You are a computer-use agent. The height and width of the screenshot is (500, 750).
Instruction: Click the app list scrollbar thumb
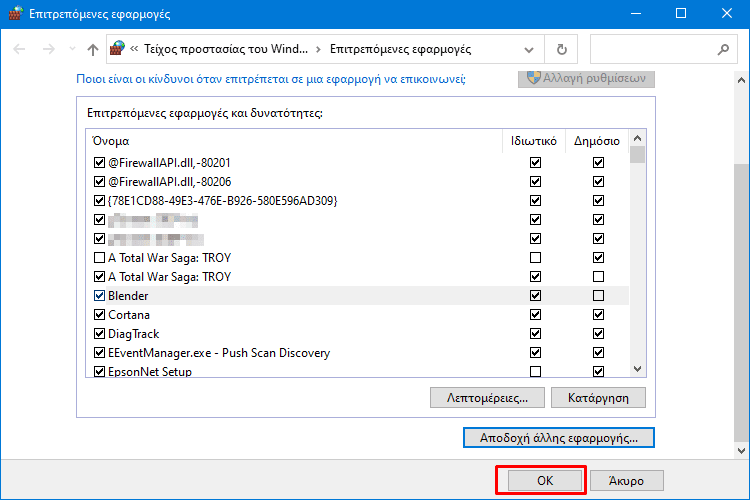click(x=637, y=155)
